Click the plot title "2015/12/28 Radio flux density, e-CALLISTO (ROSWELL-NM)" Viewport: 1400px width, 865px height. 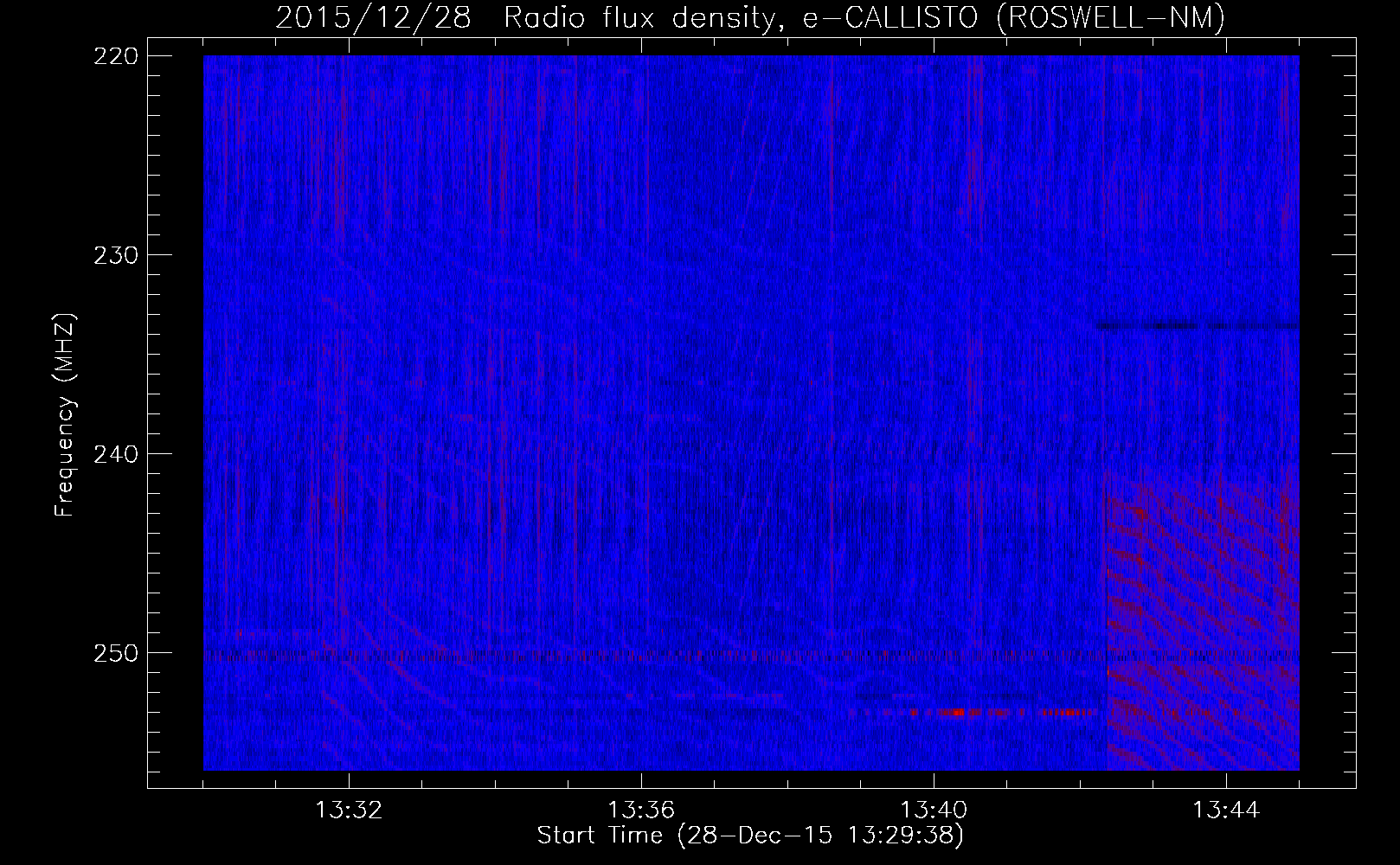(750, 17)
